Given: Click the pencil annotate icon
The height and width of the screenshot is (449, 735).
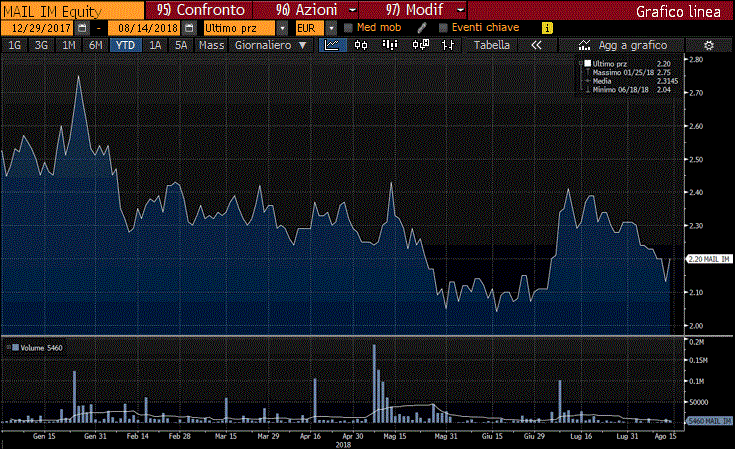Looking at the screenshot, I should [422, 28].
